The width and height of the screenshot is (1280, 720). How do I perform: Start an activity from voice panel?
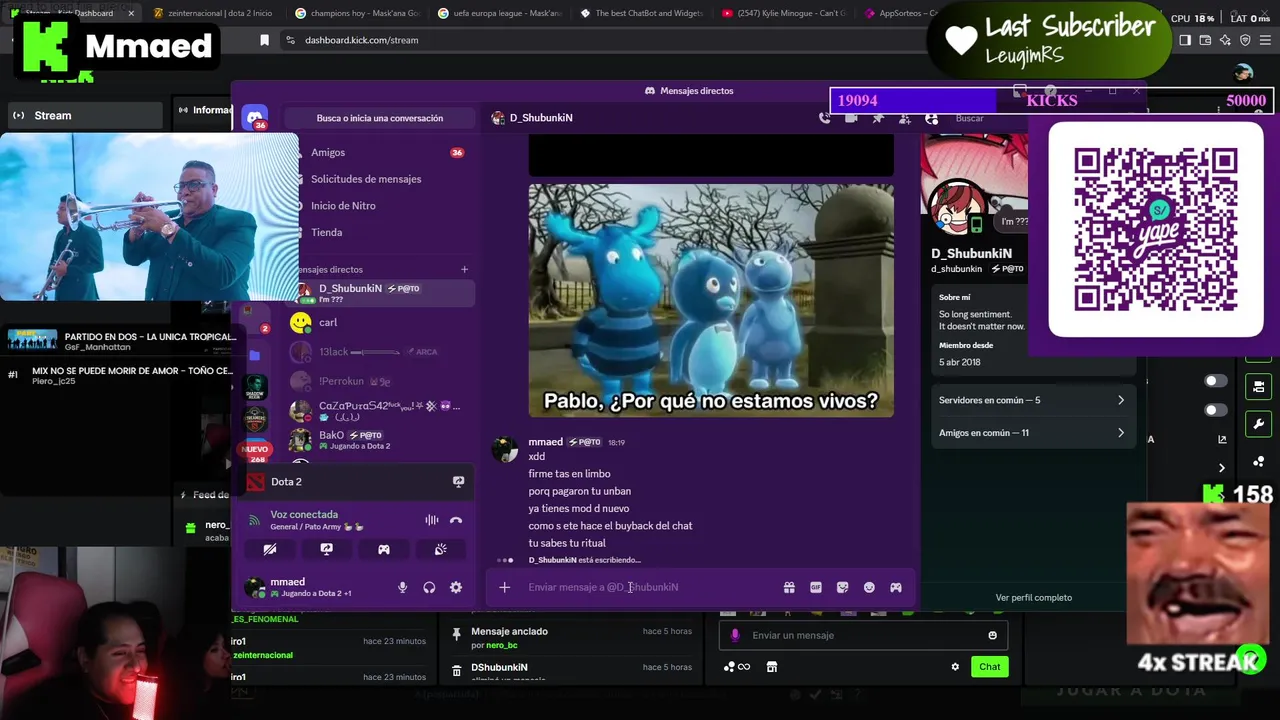point(383,549)
